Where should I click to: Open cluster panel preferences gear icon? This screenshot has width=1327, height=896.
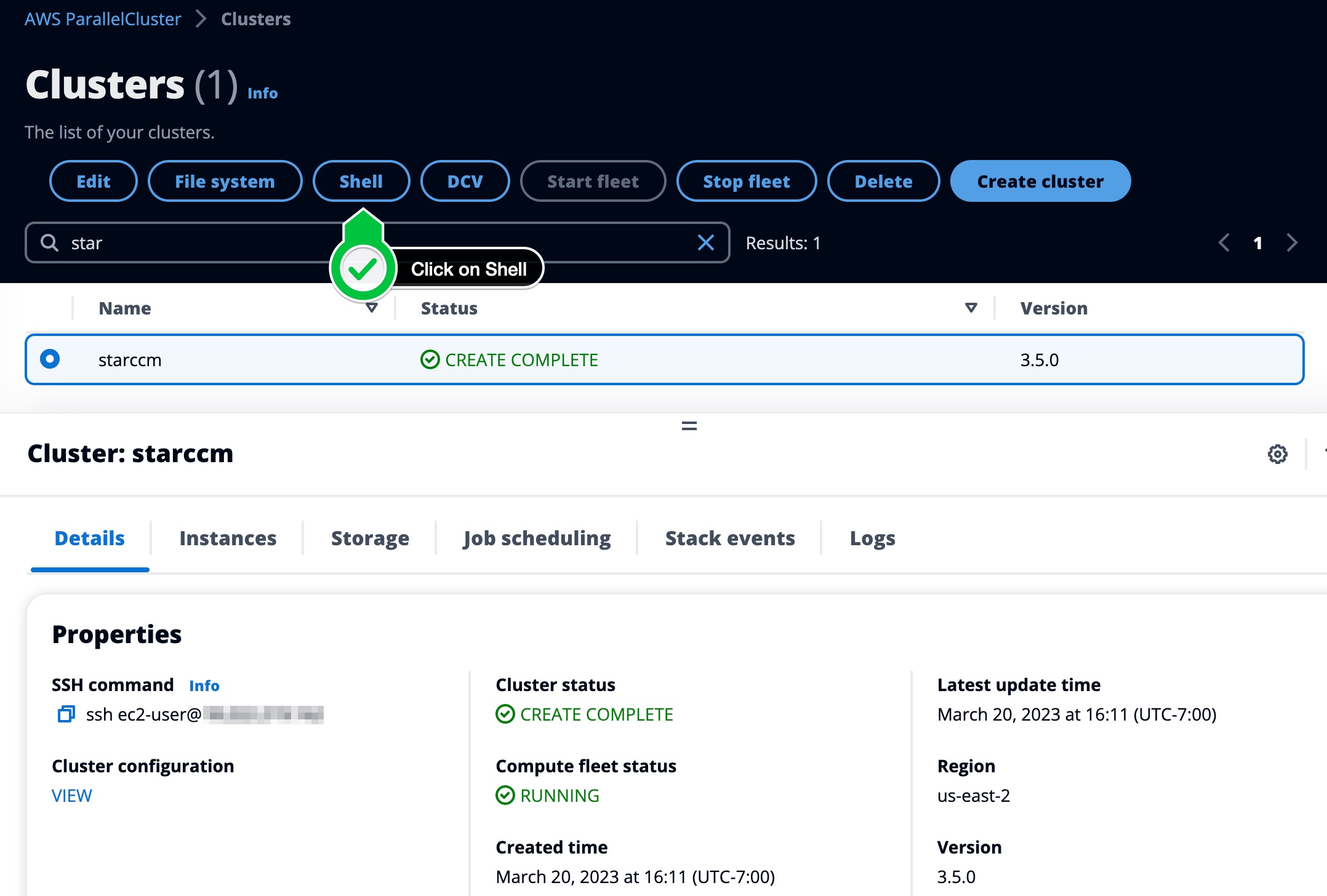point(1277,454)
